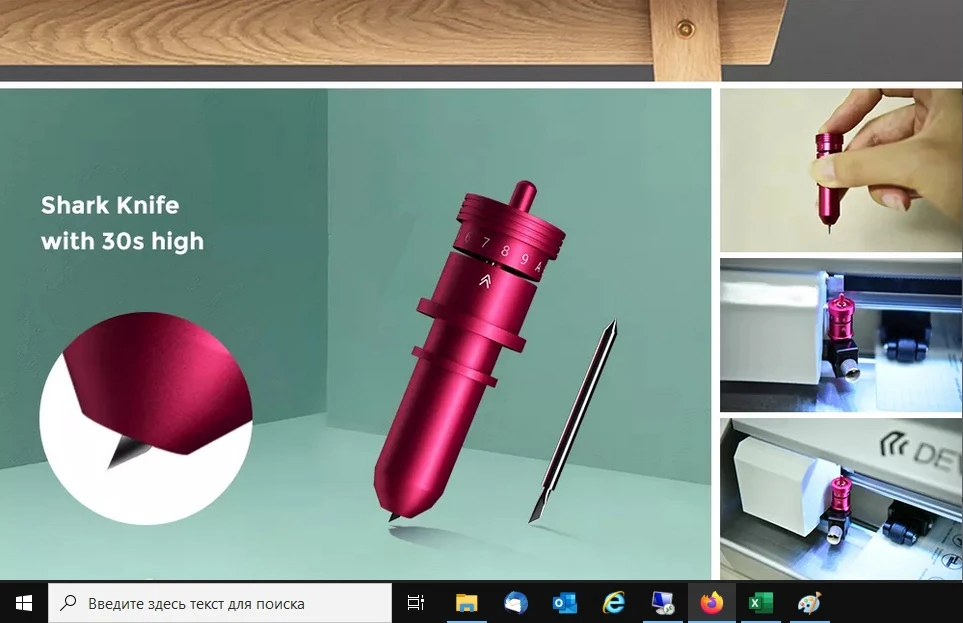Click the magnifier icon in the search box
The height and width of the screenshot is (623, 963).
pos(68,603)
